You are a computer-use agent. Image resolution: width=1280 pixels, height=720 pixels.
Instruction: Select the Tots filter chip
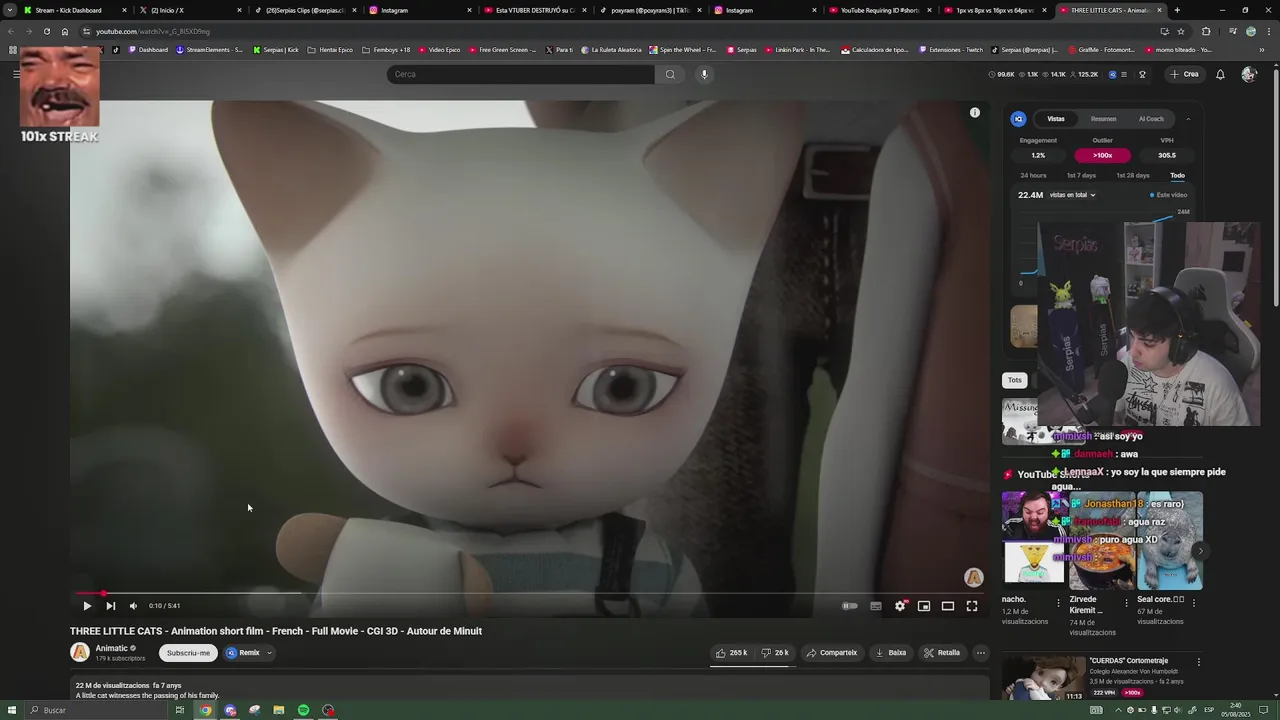point(1015,380)
